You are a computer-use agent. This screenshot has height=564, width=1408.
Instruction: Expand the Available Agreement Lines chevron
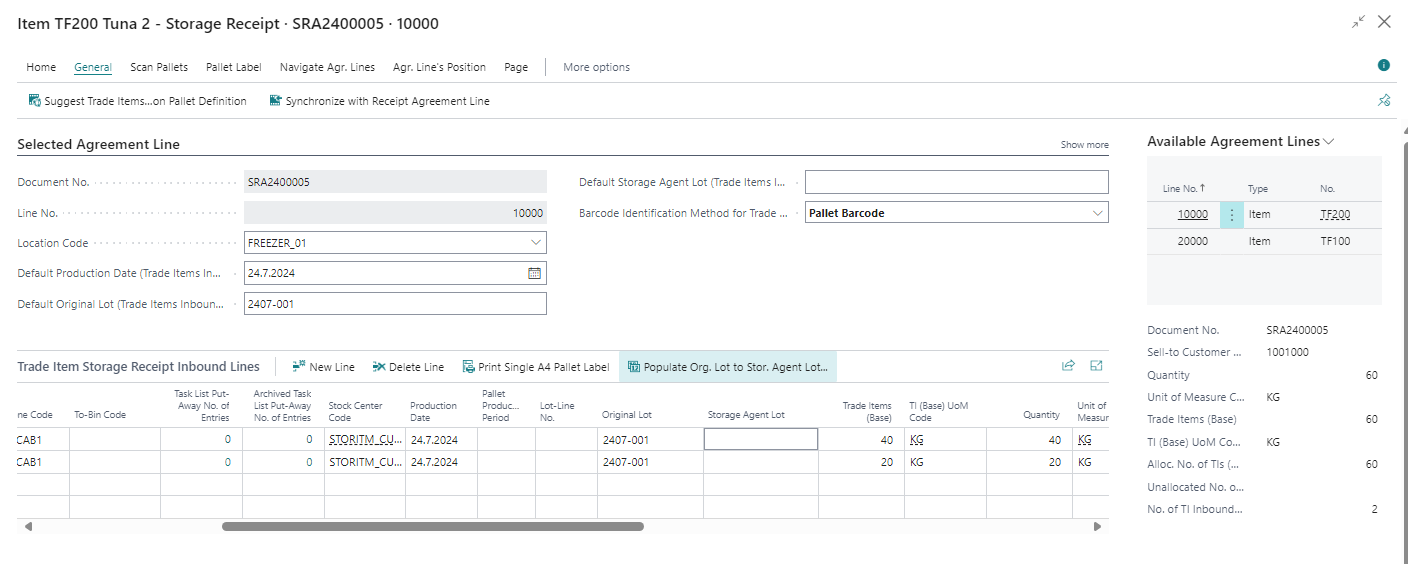click(1328, 142)
